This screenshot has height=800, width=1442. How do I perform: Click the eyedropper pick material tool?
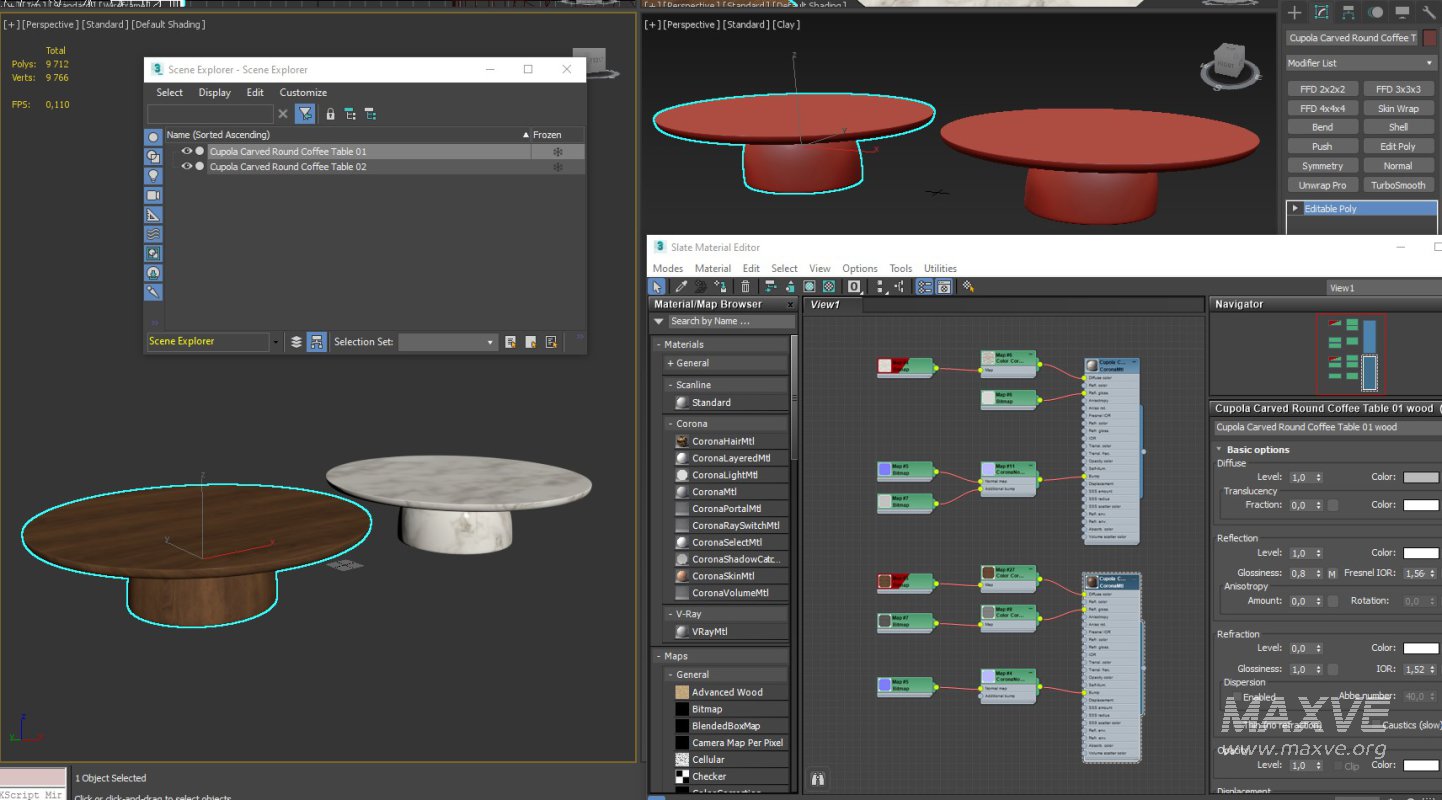click(680, 287)
